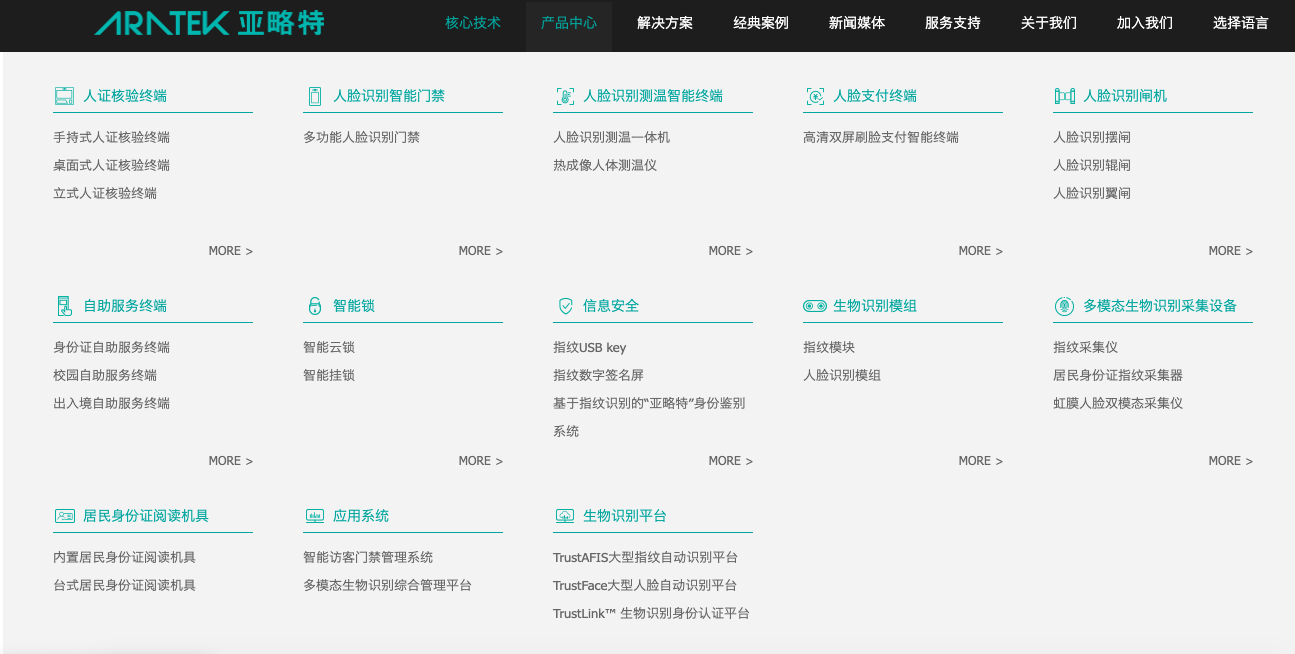This screenshot has height=654, width=1295.
Task: Open 智能访客门禁管理系统 link
Action: 368,557
